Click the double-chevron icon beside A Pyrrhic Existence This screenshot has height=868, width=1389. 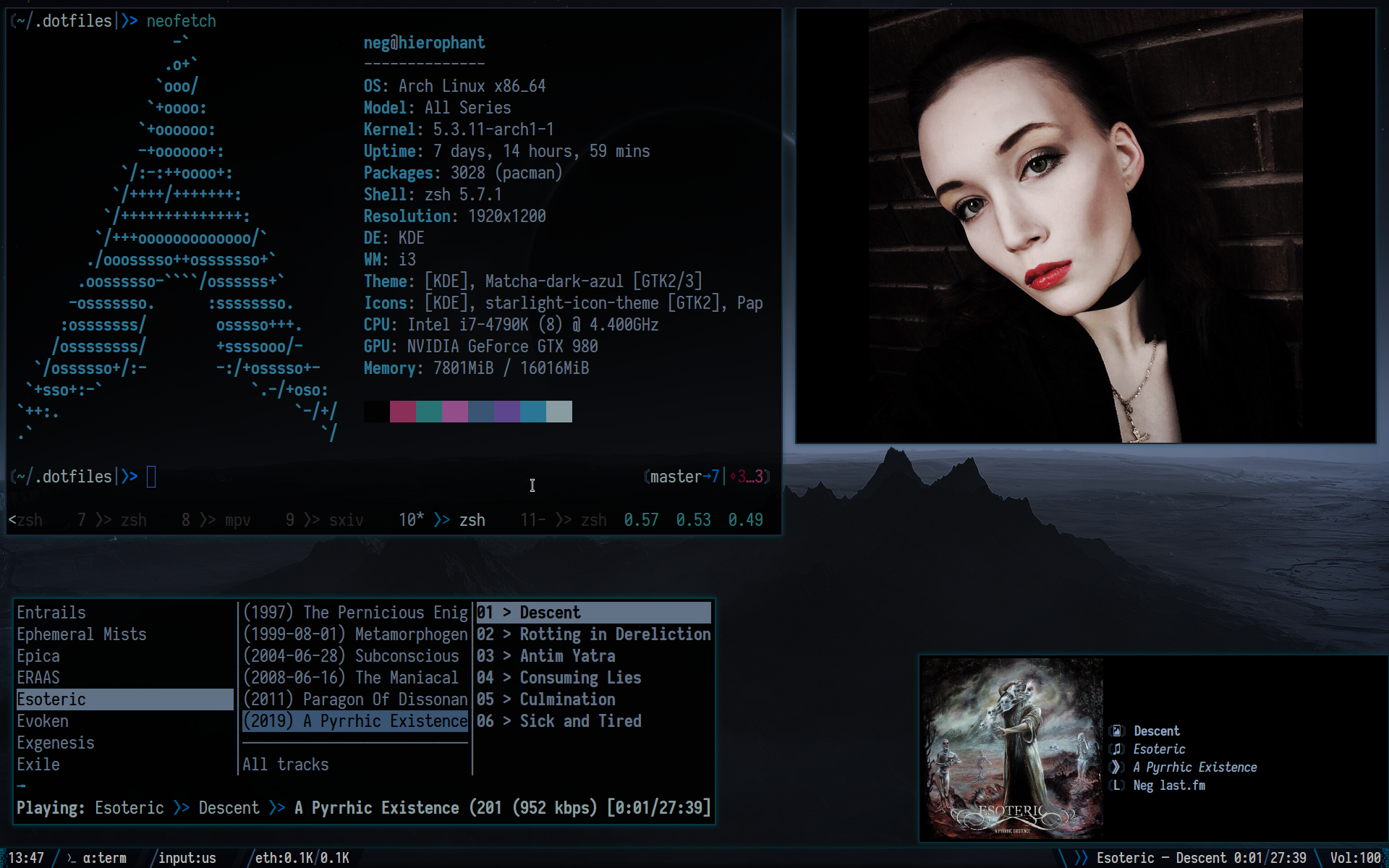click(x=1117, y=767)
